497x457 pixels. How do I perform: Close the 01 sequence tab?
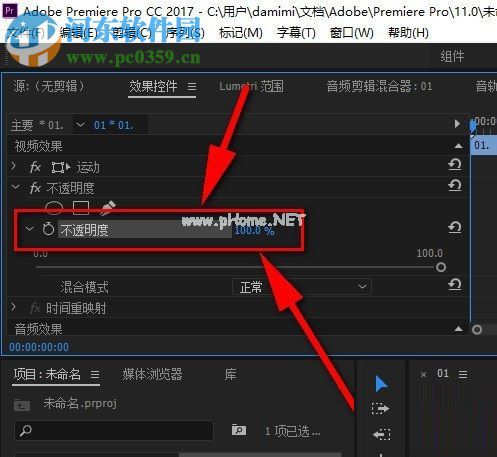423,375
